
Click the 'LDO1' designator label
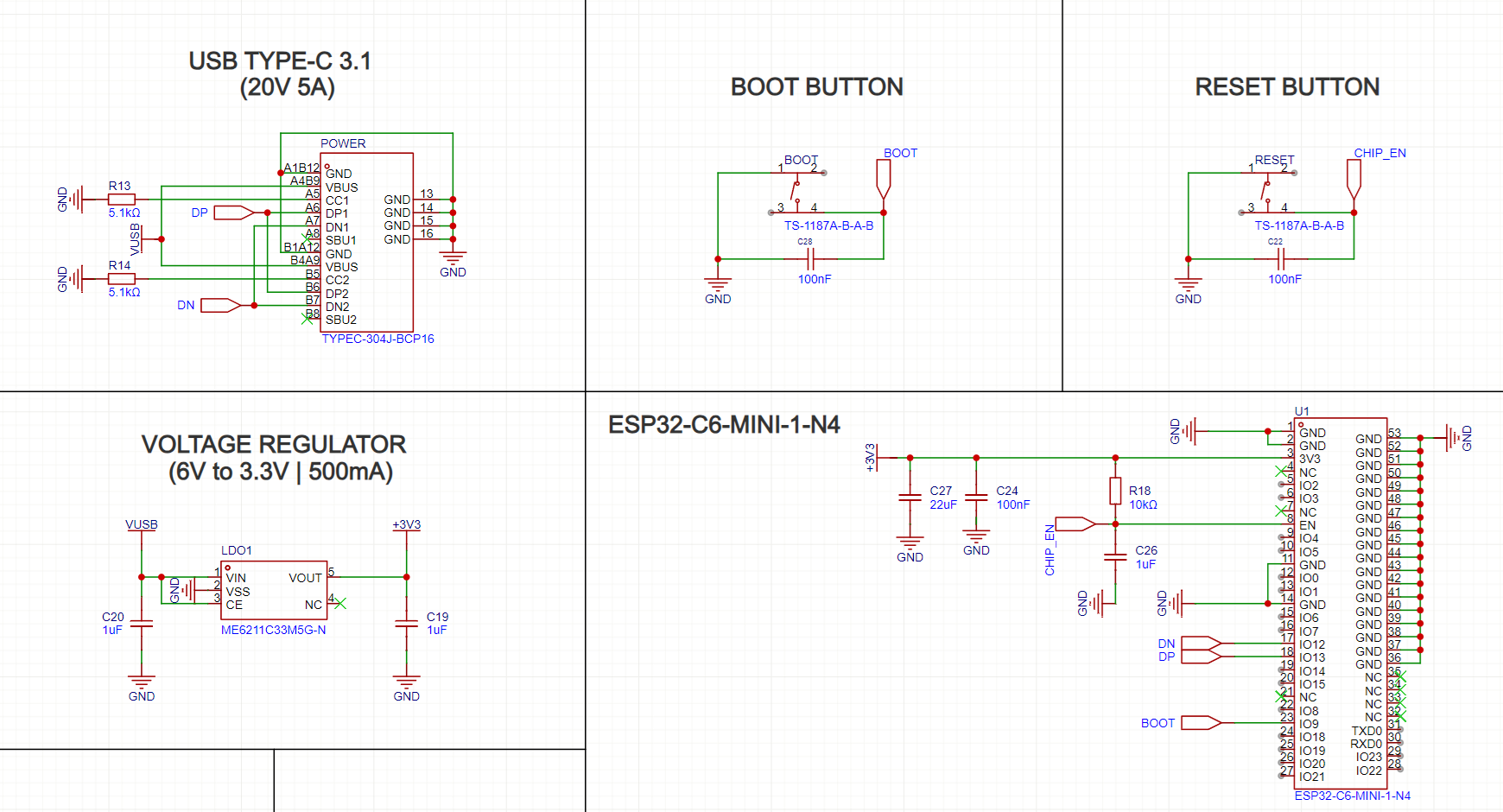tap(237, 550)
